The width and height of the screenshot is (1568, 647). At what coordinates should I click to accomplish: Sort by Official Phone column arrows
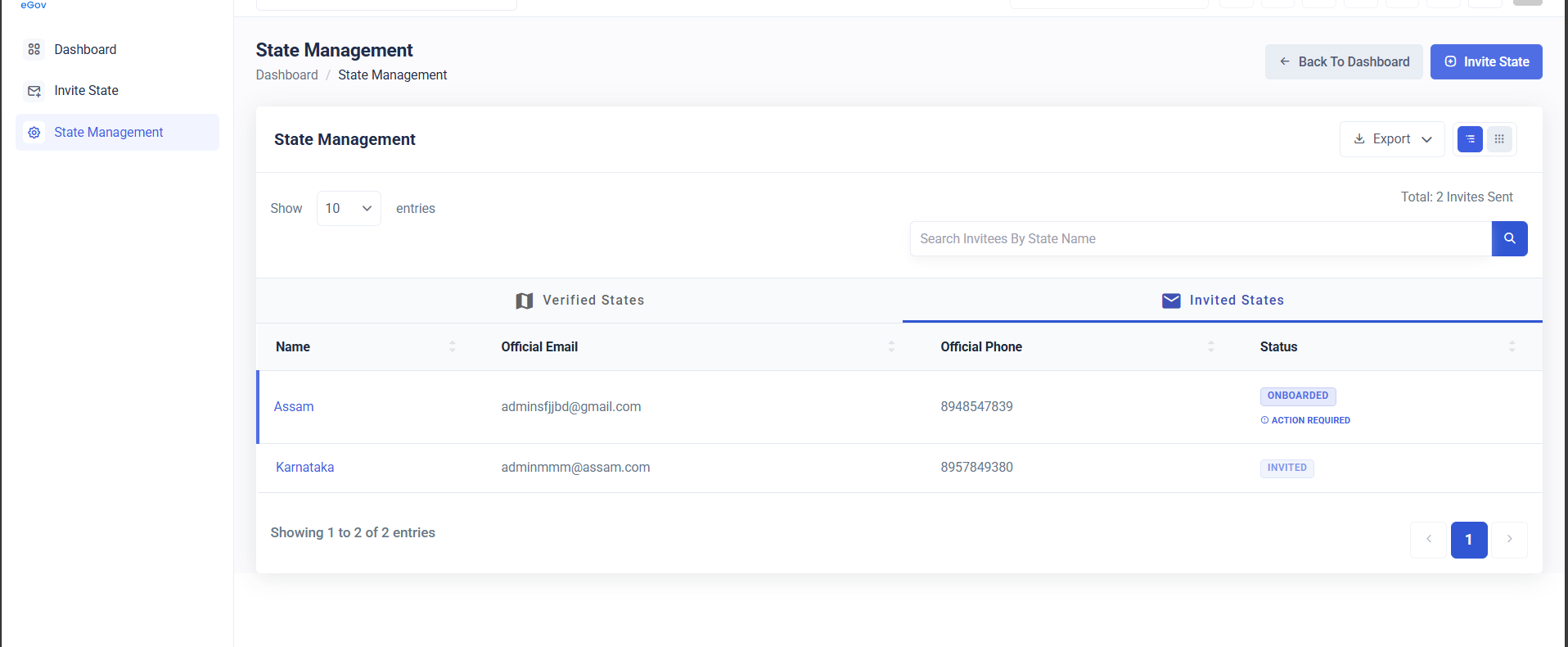(1210, 346)
